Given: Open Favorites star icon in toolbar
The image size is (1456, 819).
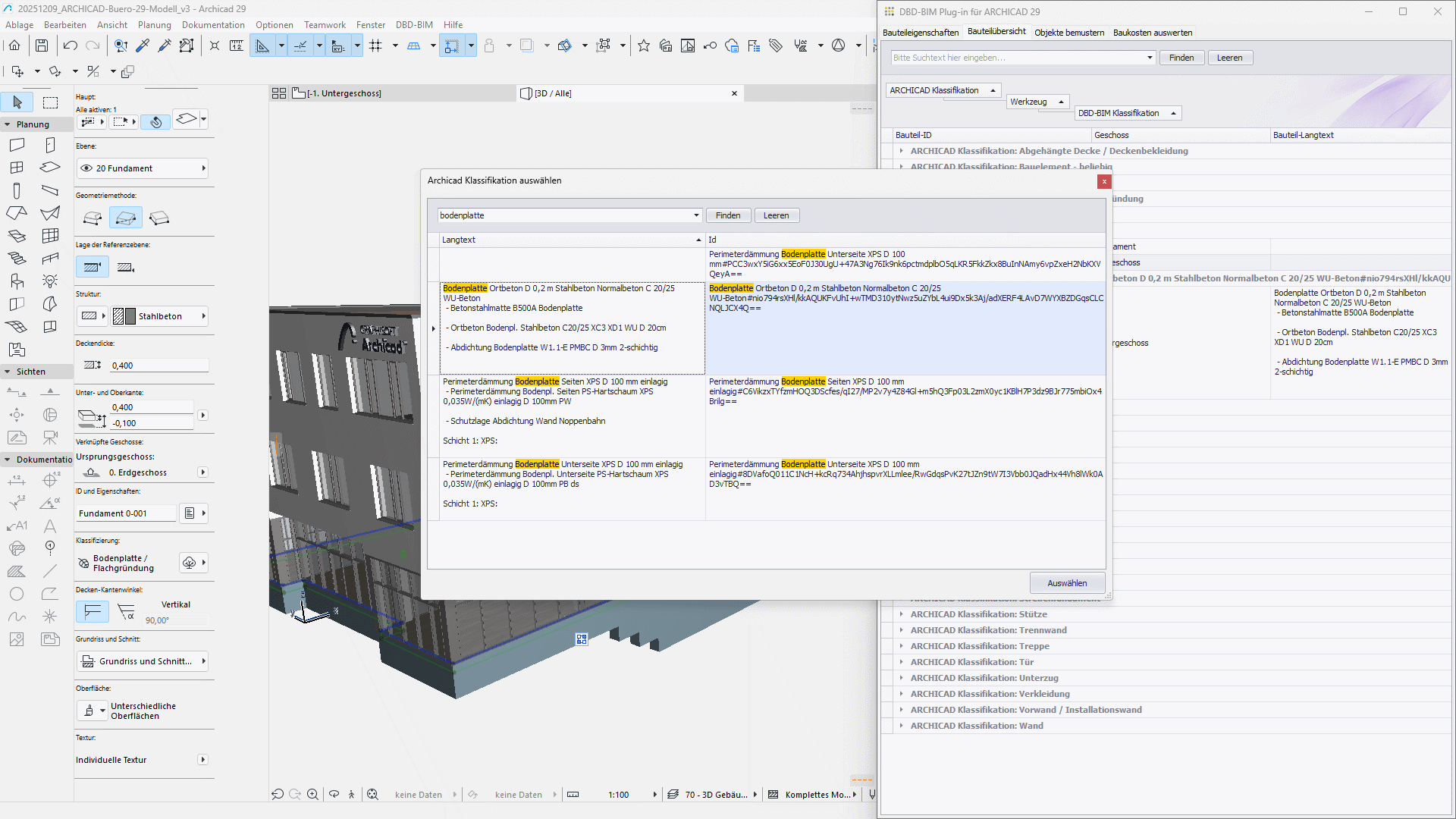Looking at the screenshot, I should (x=644, y=46).
